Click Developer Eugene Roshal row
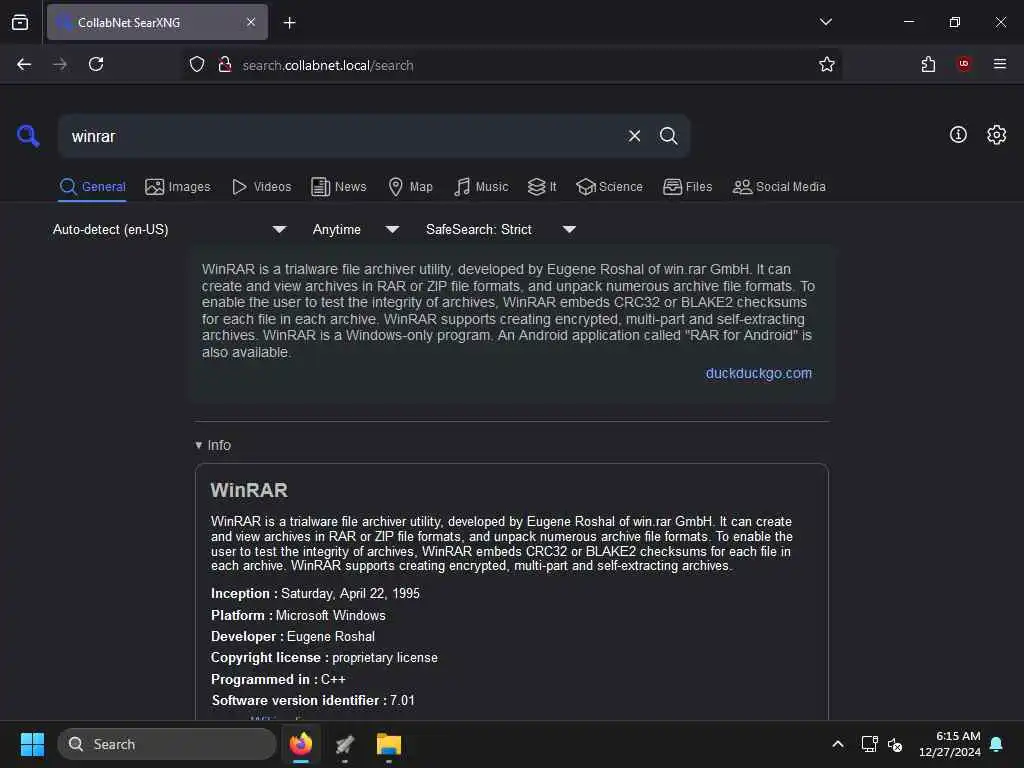 (x=293, y=636)
